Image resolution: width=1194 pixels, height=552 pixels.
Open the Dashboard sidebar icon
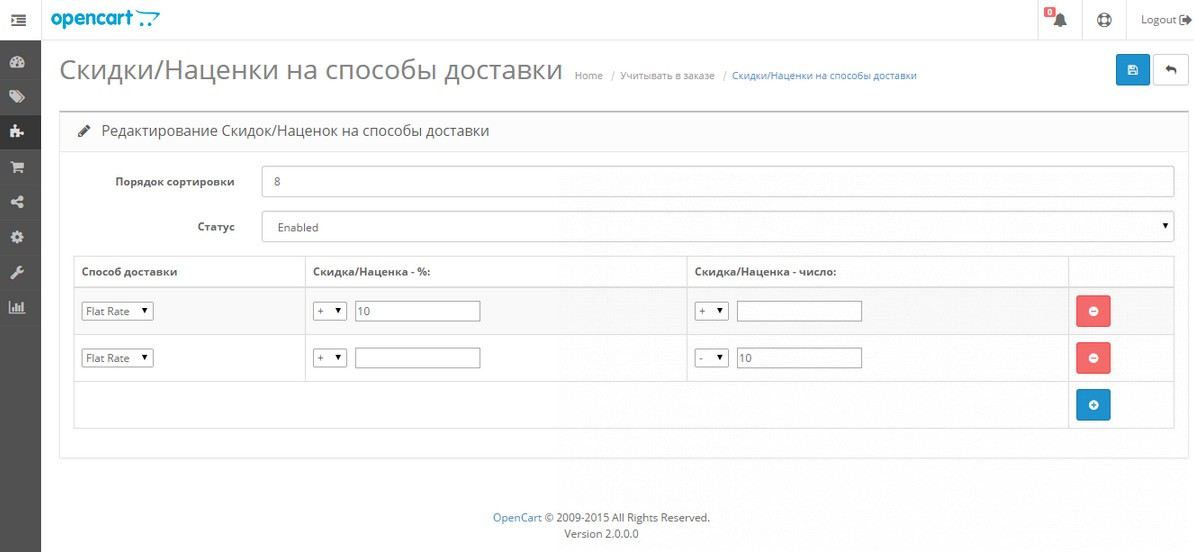coord(17,62)
